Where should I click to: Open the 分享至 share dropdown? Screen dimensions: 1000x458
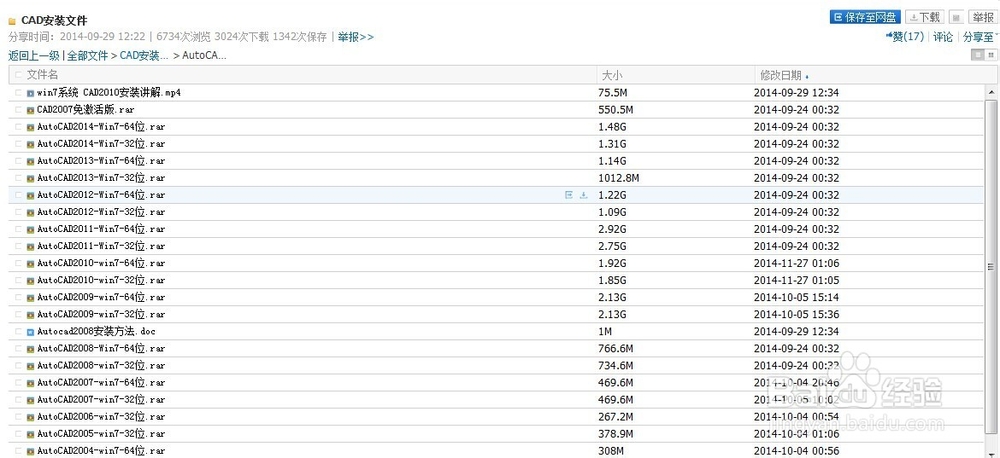[979, 37]
